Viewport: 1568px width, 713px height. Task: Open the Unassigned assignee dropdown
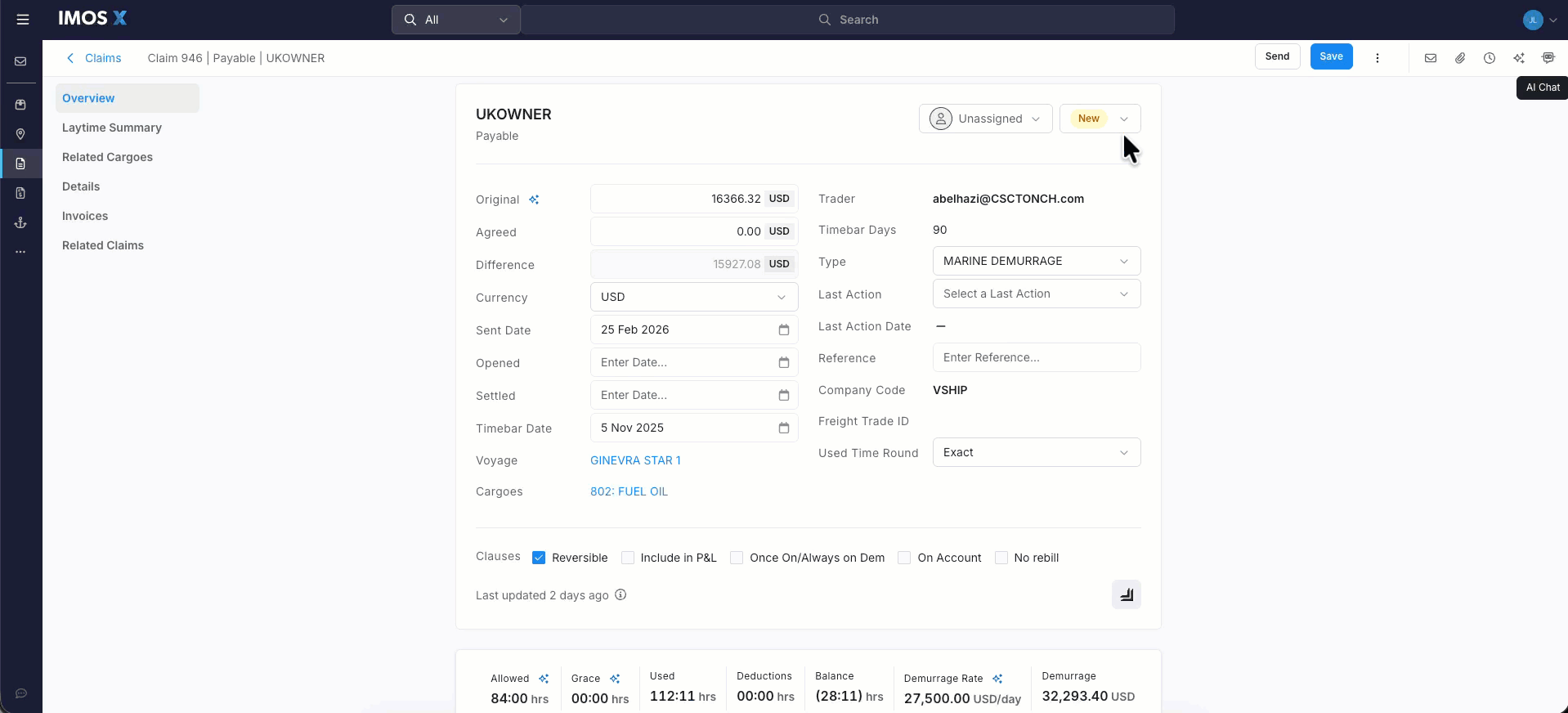(985, 119)
